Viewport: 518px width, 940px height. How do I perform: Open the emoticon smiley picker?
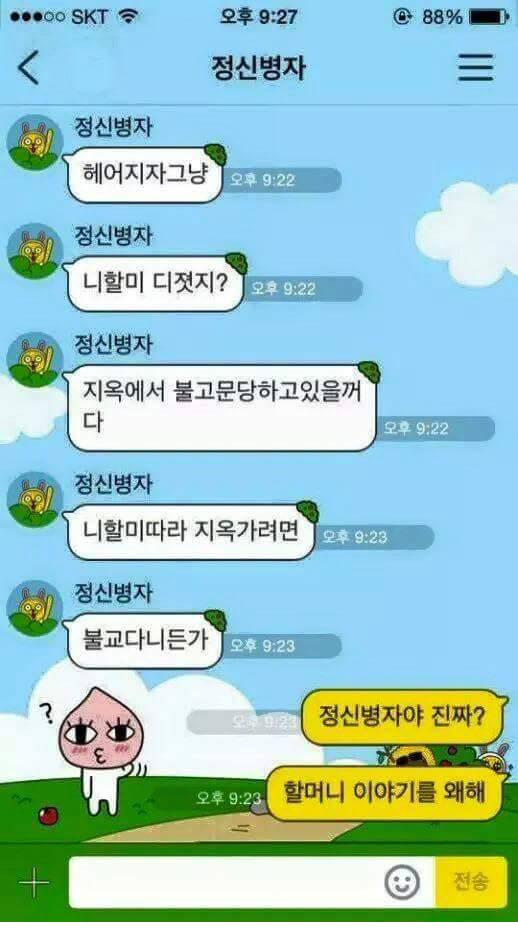pos(402,882)
